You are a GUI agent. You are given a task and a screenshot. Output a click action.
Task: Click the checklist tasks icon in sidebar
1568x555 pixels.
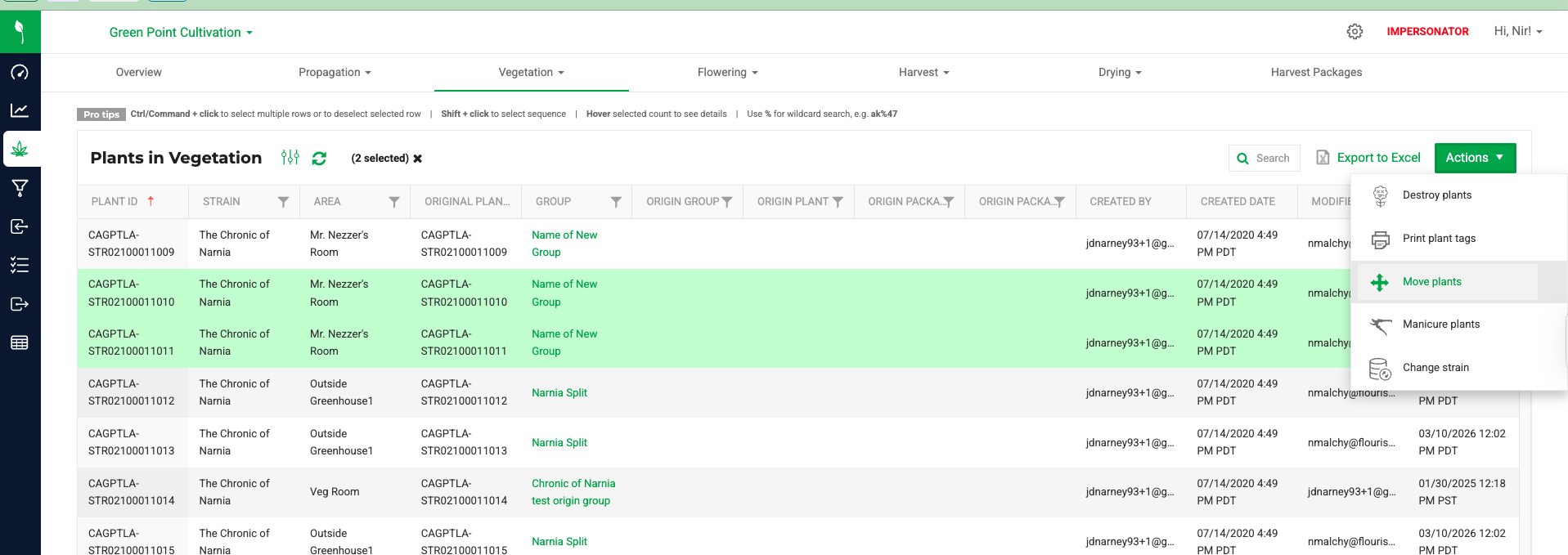click(x=20, y=265)
